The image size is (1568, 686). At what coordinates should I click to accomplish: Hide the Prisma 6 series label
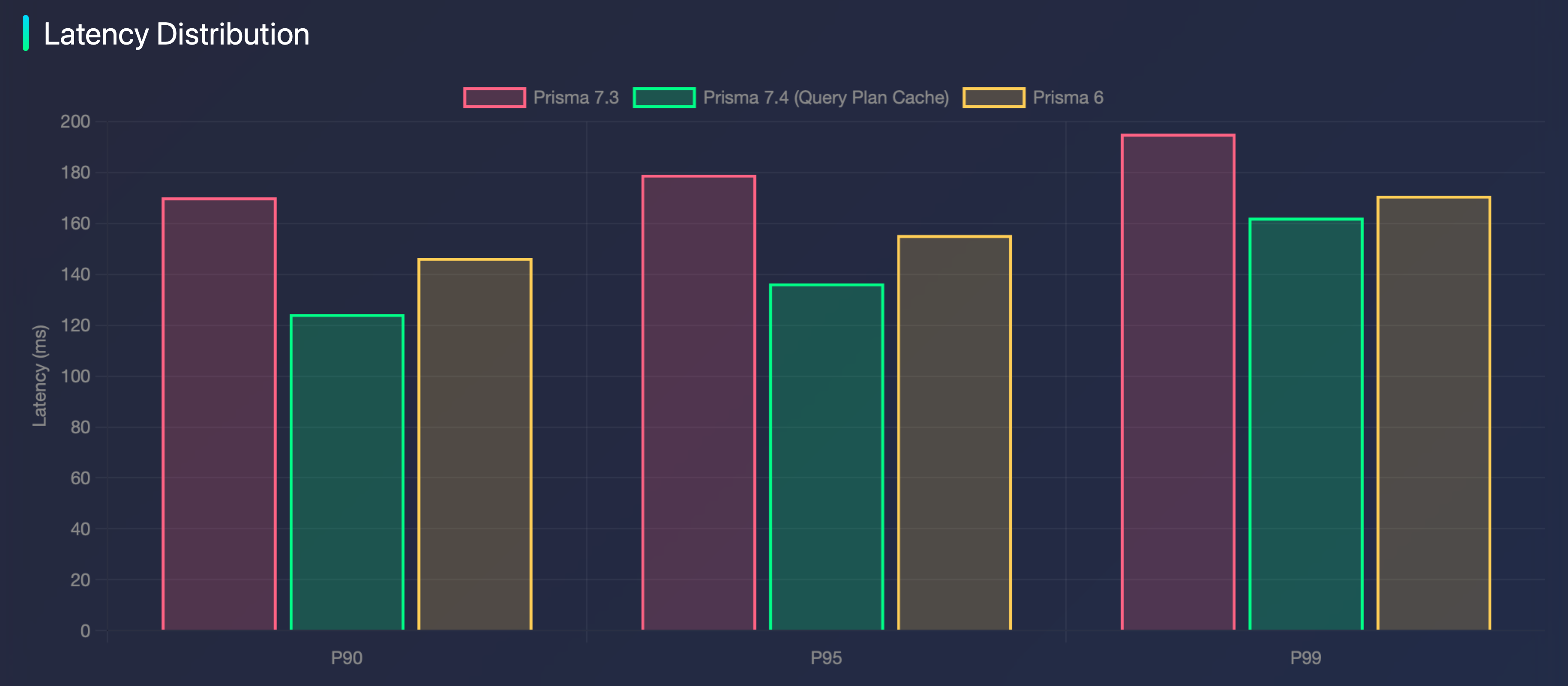1068,97
